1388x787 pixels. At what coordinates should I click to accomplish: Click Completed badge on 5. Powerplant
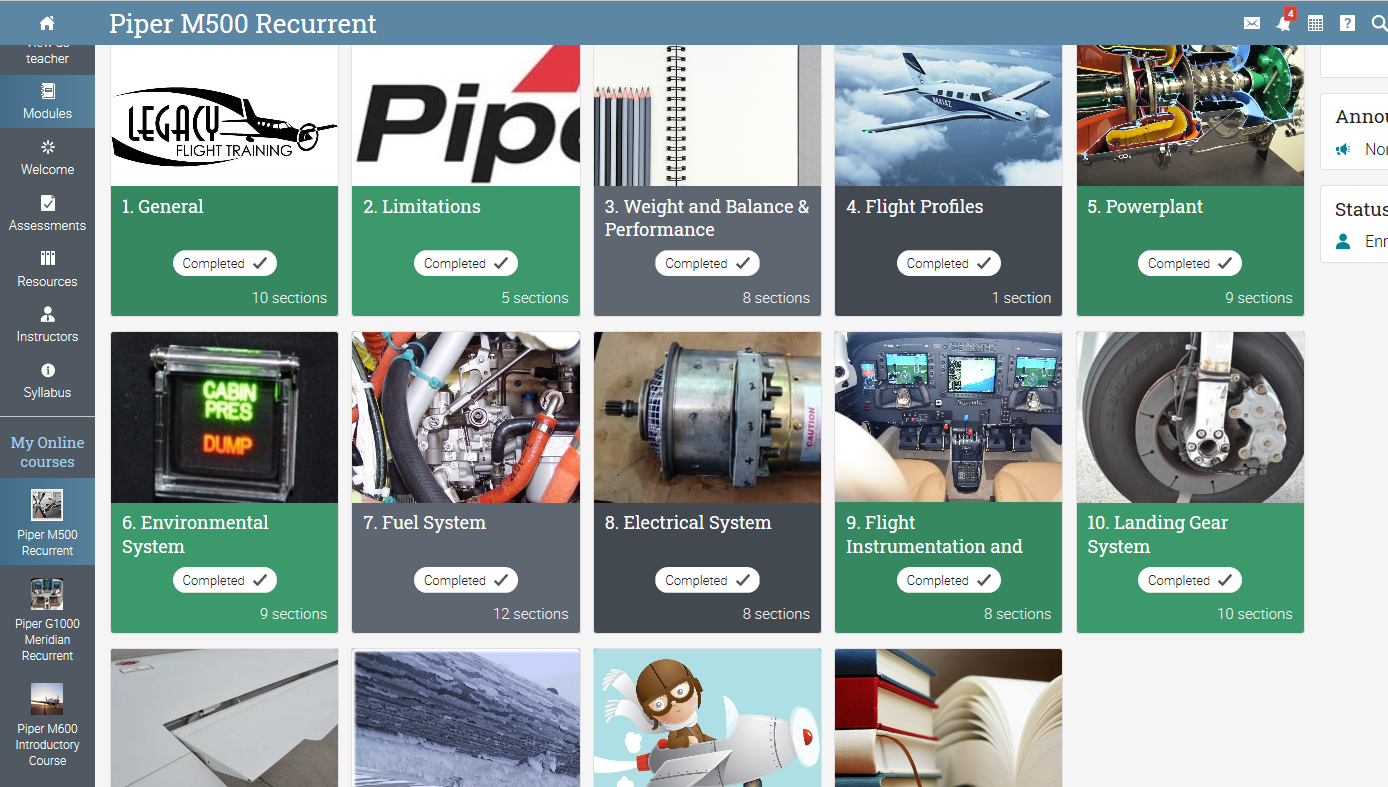point(1190,264)
